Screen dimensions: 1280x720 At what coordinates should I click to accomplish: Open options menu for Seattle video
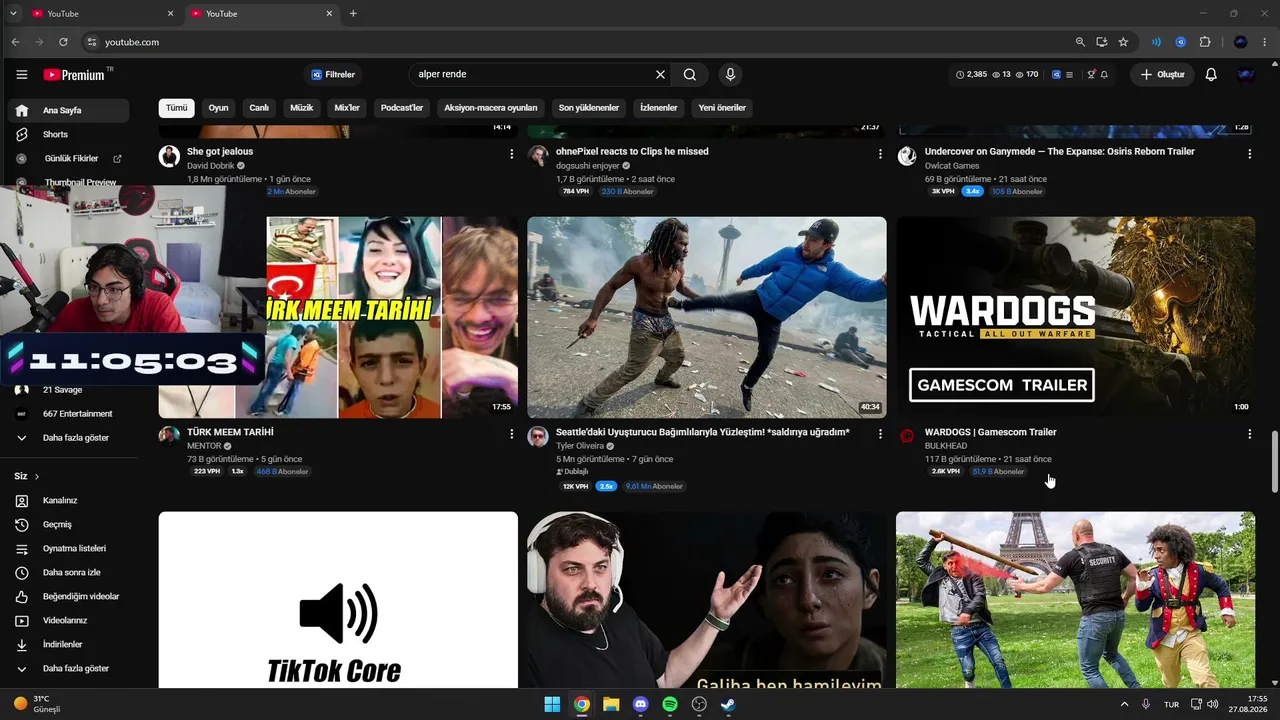tap(880, 434)
